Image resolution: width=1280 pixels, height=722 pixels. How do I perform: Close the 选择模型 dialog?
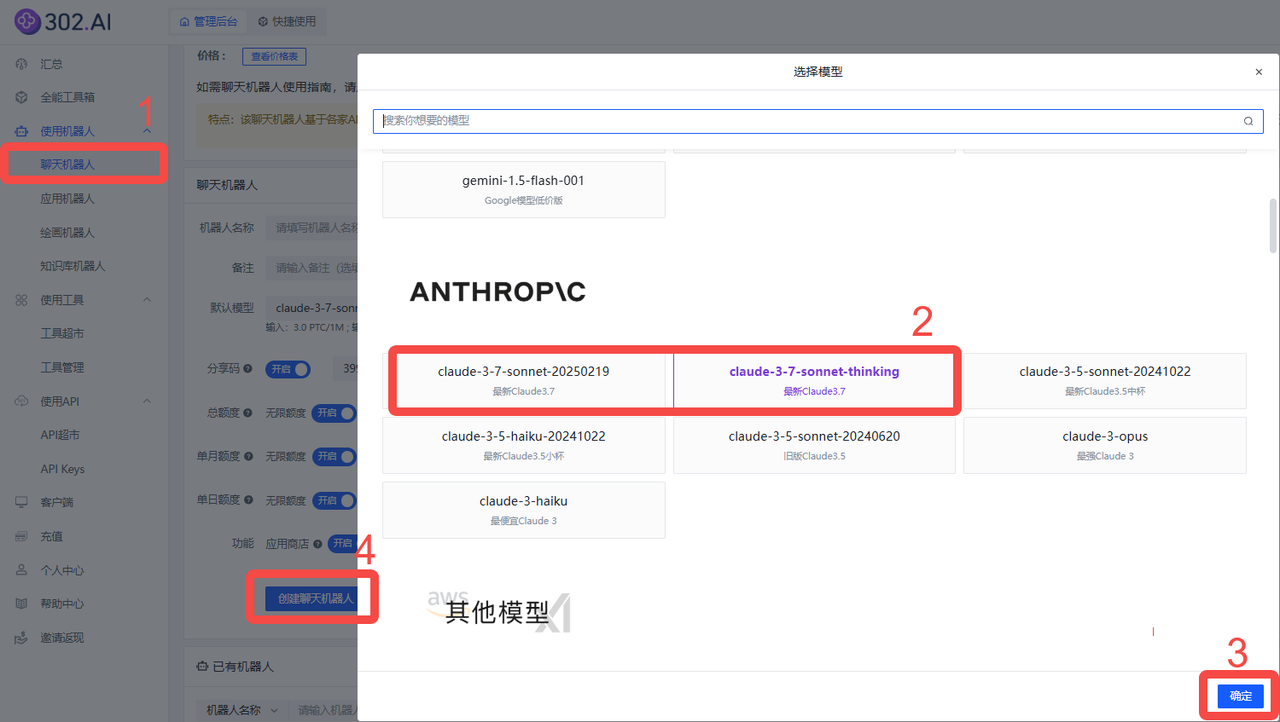pyautogui.click(x=1259, y=72)
